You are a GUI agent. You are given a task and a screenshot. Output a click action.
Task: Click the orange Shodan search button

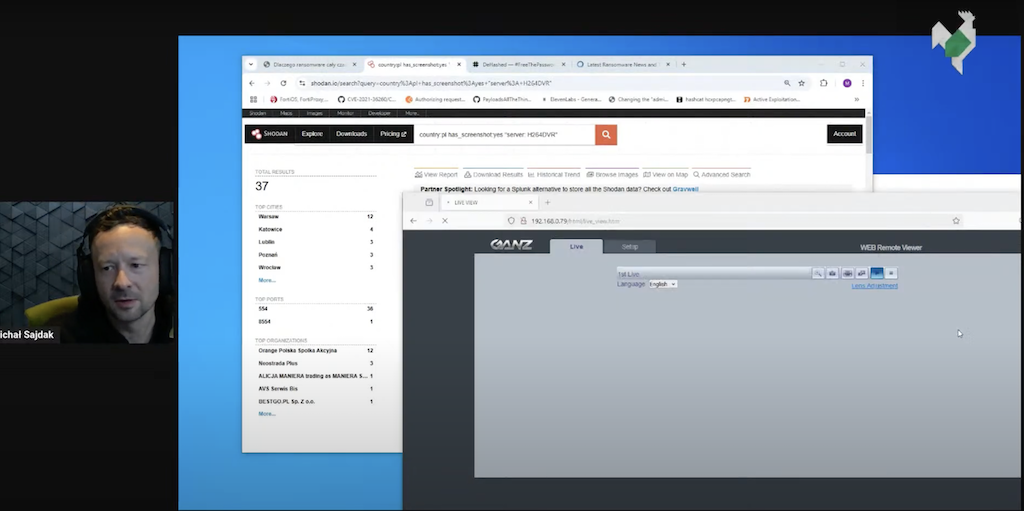pos(606,134)
